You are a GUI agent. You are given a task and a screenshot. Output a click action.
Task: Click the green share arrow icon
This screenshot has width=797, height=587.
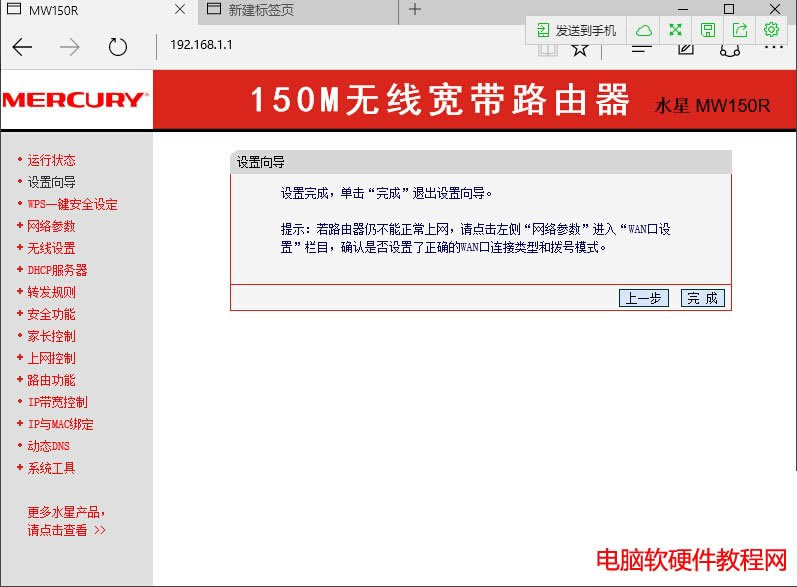coord(740,30)
